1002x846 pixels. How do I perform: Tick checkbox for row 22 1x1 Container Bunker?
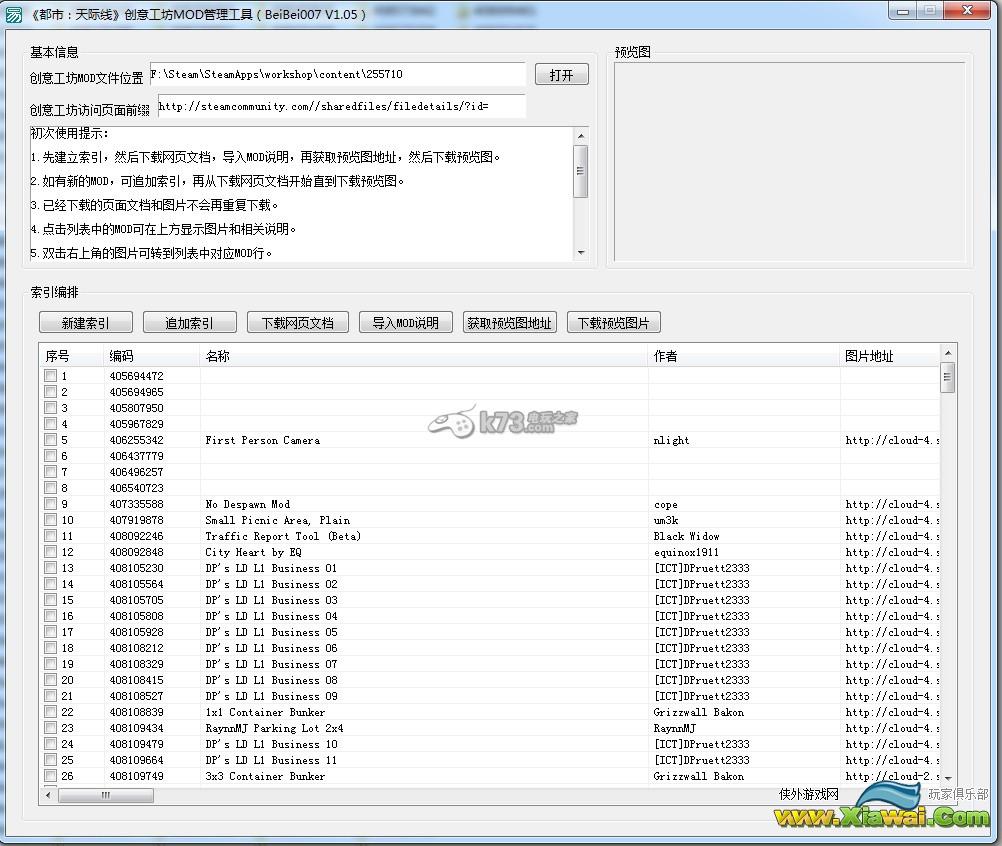click(x=50, y=712)
